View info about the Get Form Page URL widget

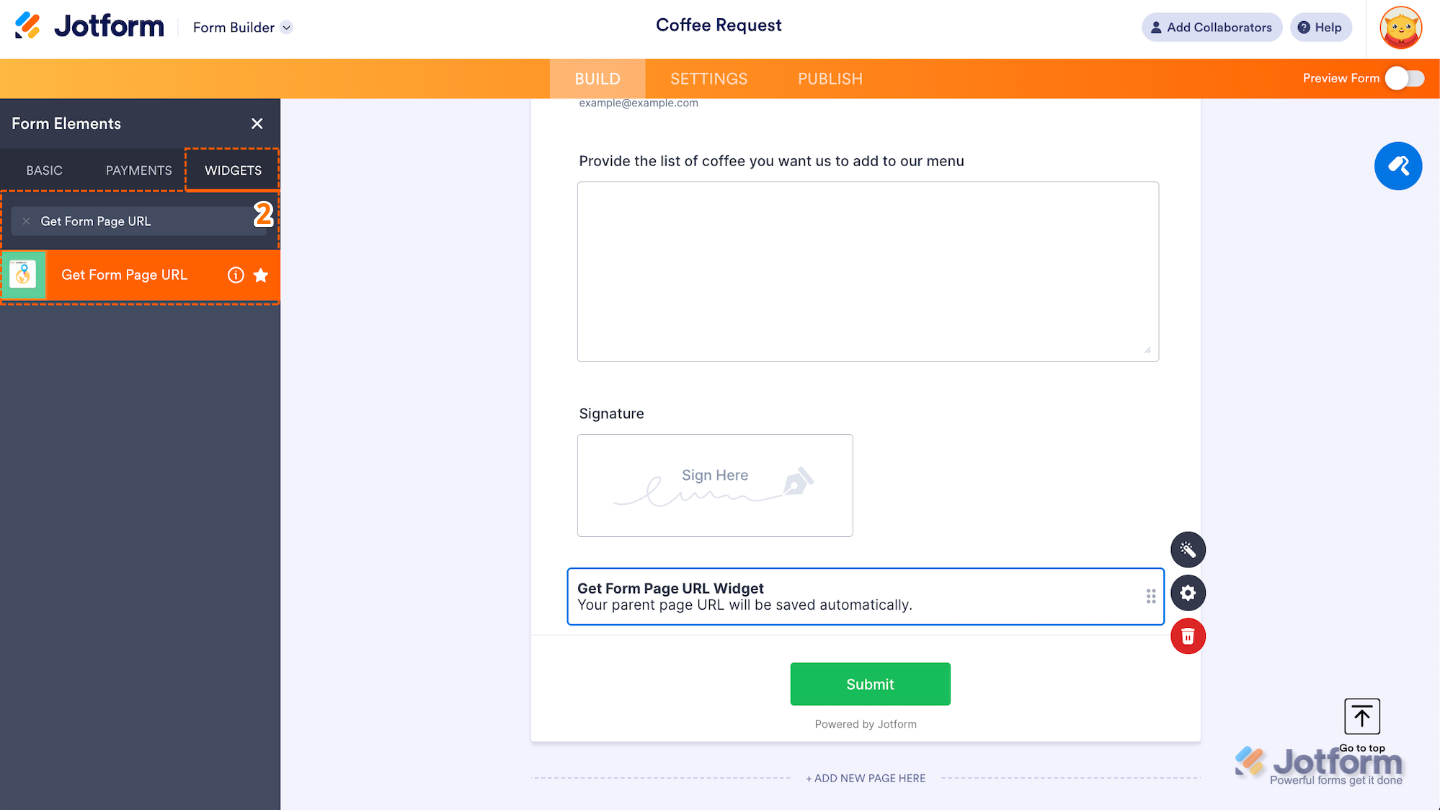pyautogui.click(x=235, y=274)
